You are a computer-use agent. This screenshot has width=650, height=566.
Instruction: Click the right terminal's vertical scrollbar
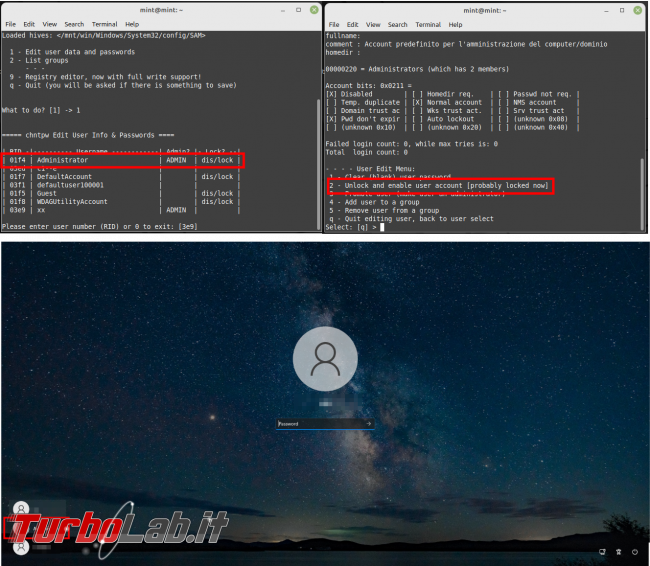[642, 193]
